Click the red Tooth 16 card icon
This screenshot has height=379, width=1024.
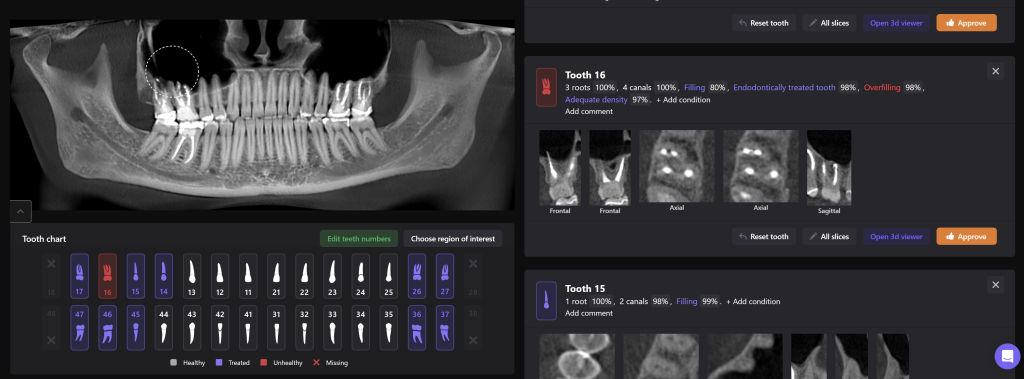(x=546, y=88)
